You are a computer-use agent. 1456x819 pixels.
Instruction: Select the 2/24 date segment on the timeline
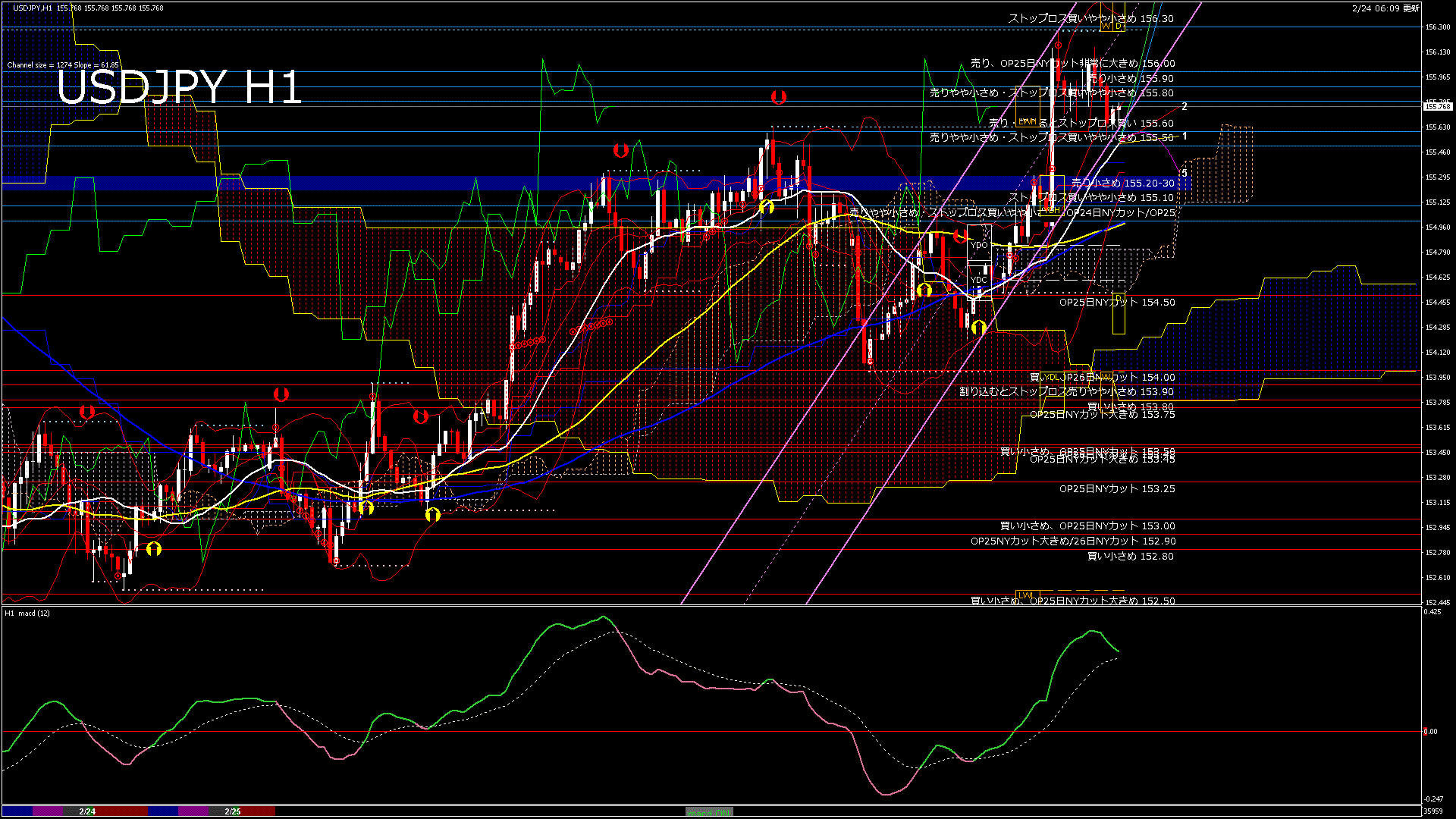pos(87,810)
